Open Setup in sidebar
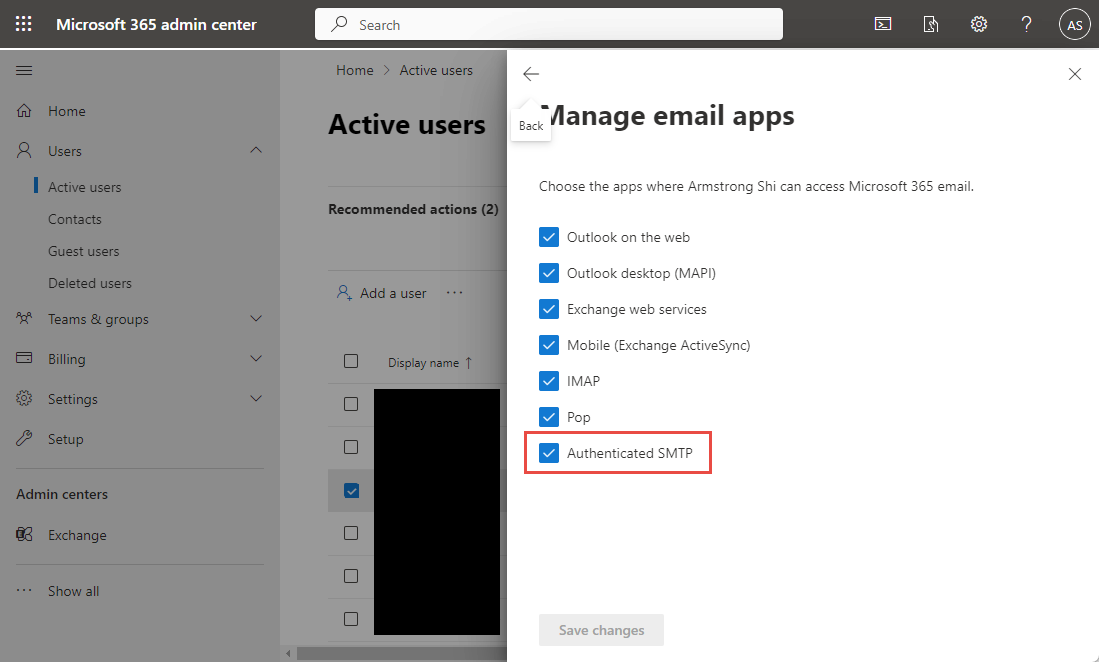 point(65,439)
